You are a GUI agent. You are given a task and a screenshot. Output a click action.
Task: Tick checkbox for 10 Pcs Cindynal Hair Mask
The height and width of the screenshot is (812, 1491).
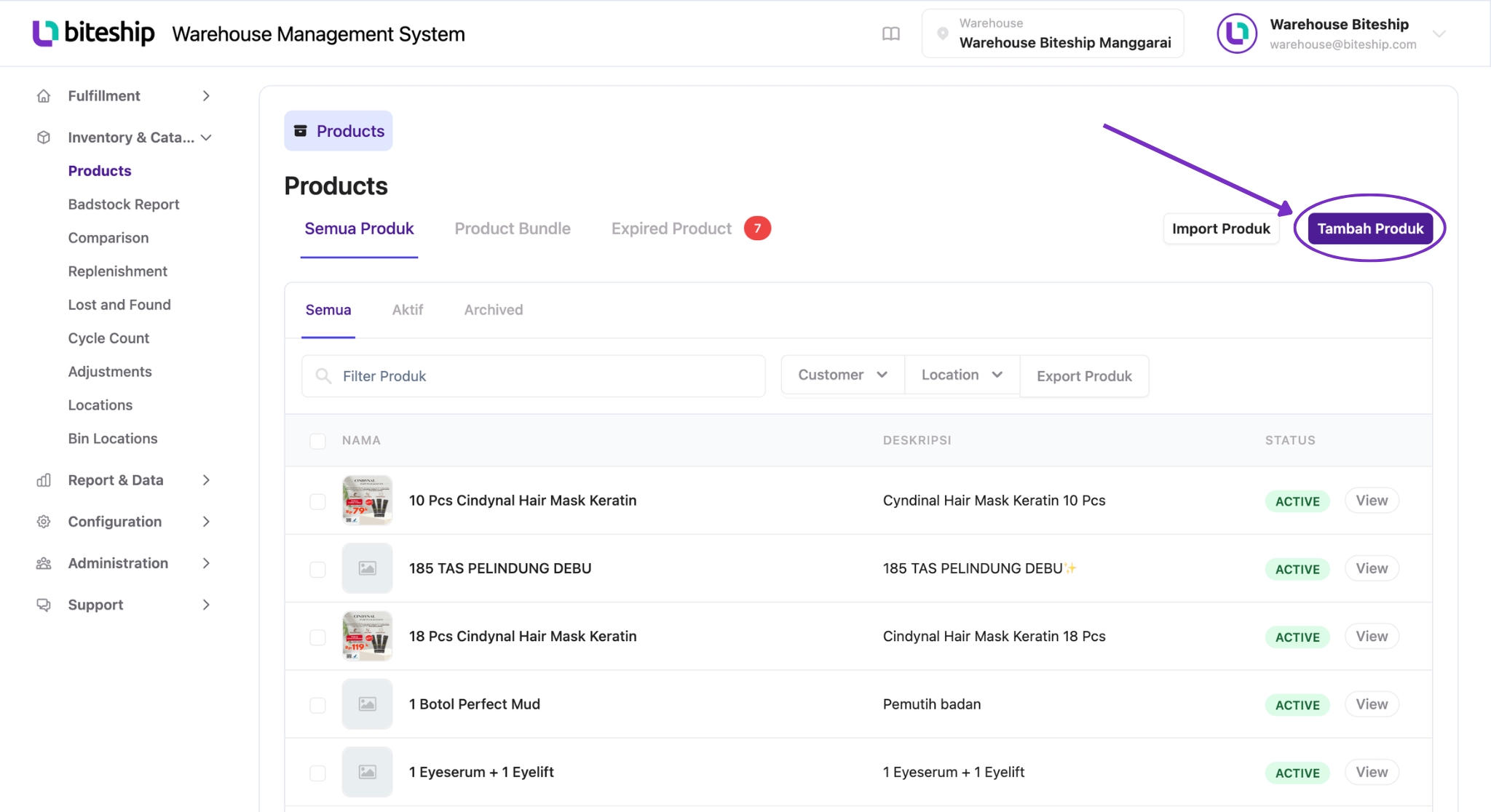317,501
